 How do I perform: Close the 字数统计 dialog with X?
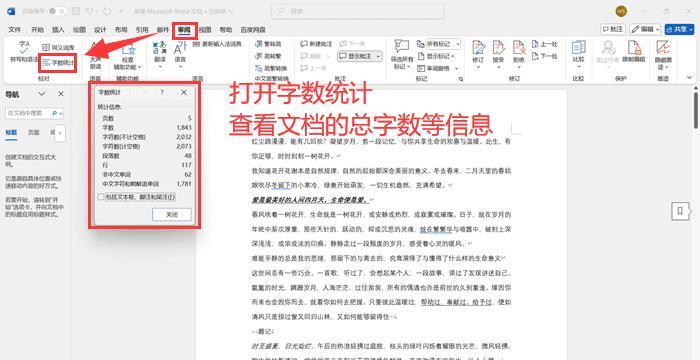pos(183,92)
